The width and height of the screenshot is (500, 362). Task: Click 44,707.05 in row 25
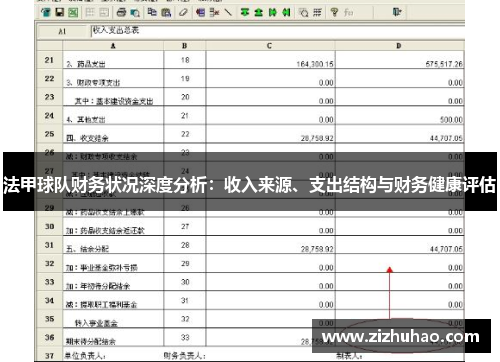pos(446,138)
